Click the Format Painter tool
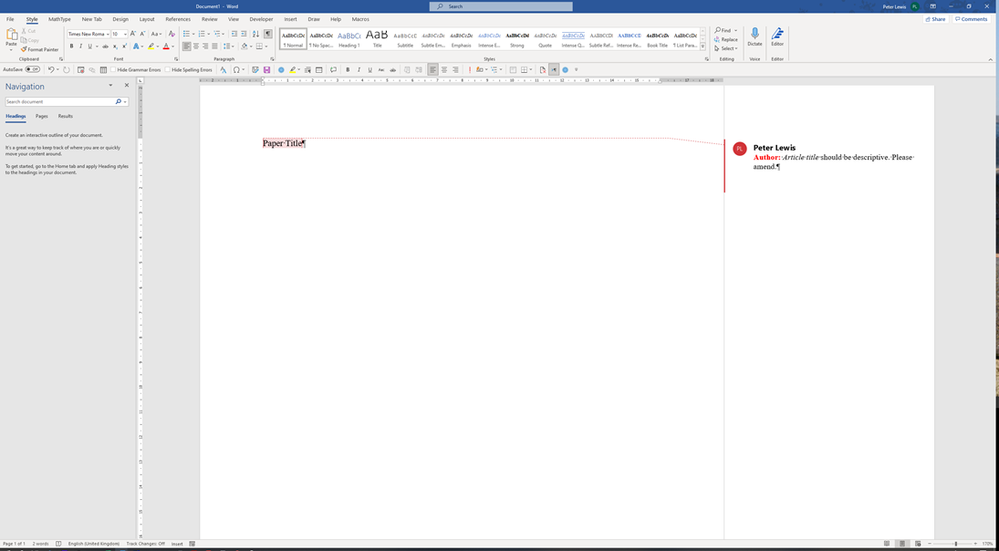The width and height of the screenshot is (999, 551). pos(40,49)
